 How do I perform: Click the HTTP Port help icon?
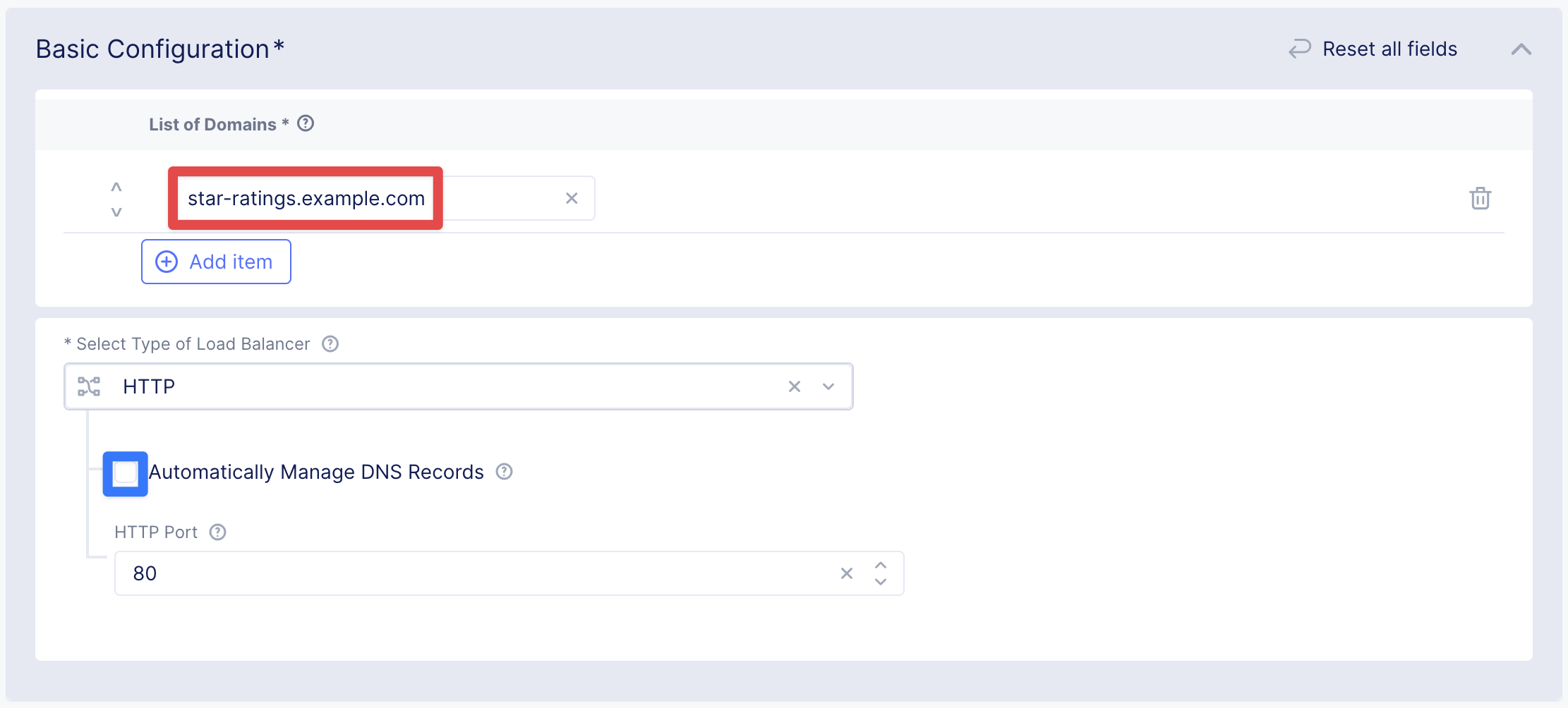click(x=218, y=532)
